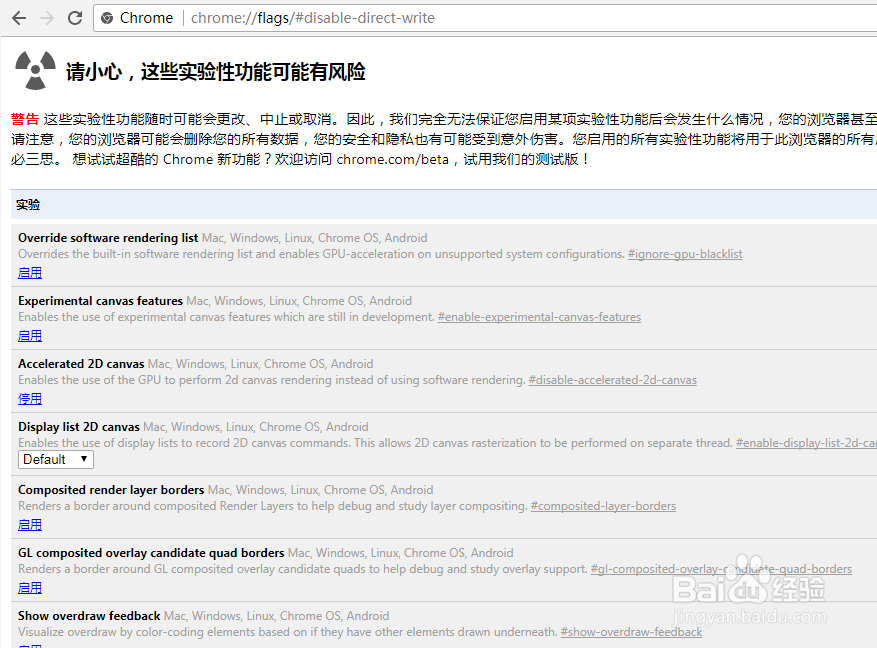The image size is (877, 648).
Task: Click the 'Display list 2D canvas' title
Action: coord(79,427)
